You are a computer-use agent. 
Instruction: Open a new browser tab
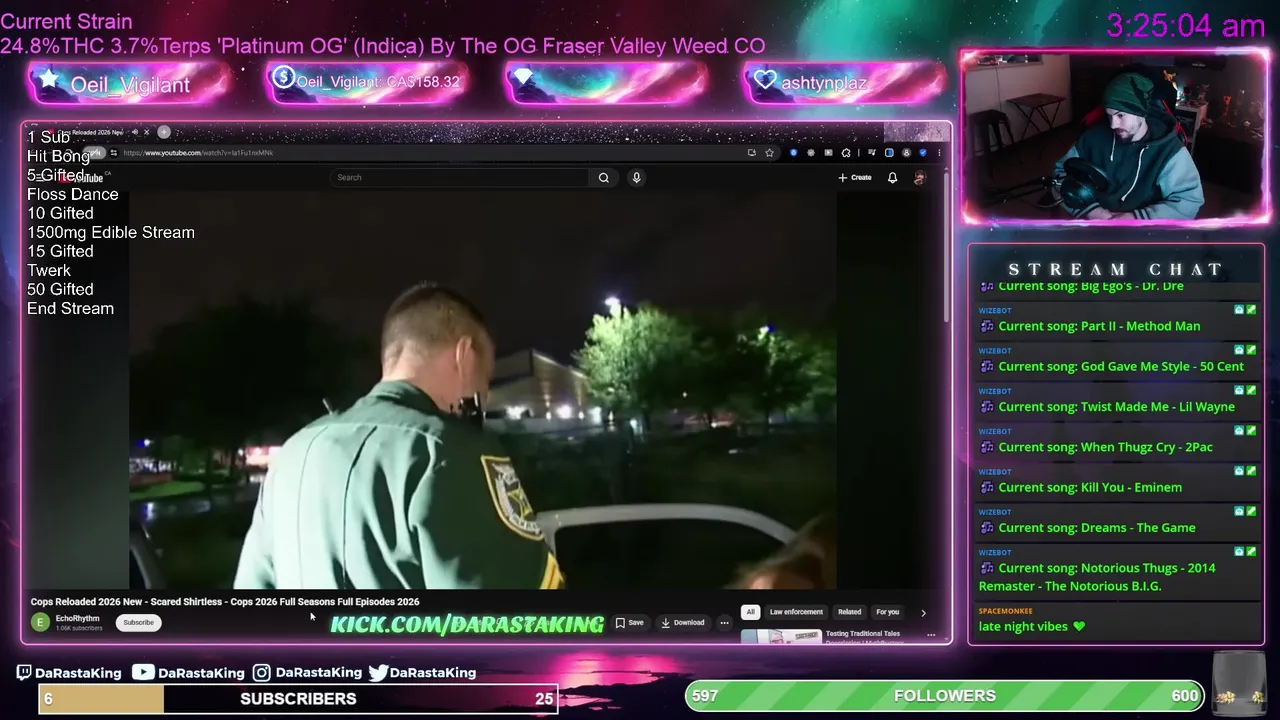[x=164, y=132]
